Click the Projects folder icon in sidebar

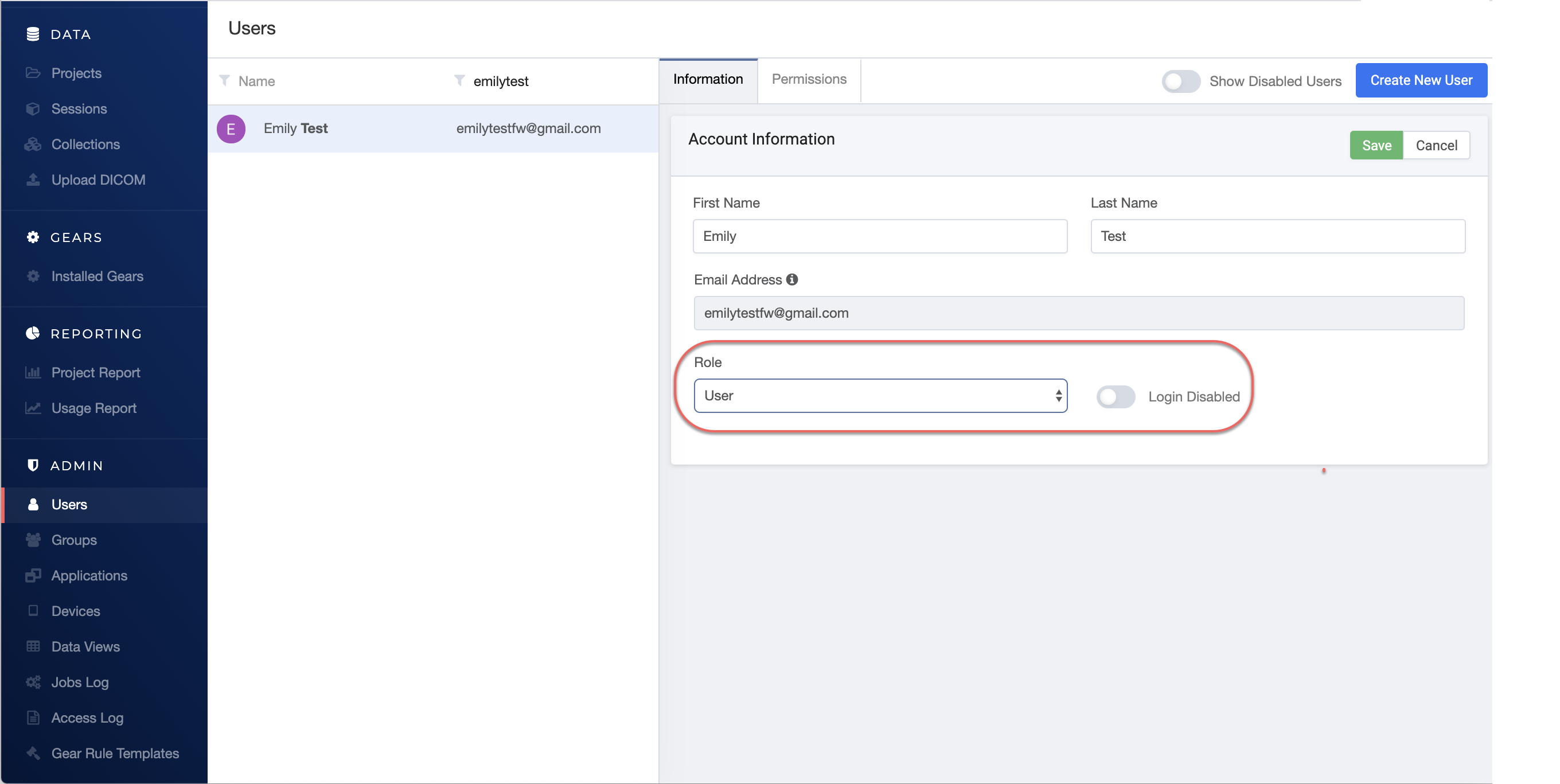[33, 73]
